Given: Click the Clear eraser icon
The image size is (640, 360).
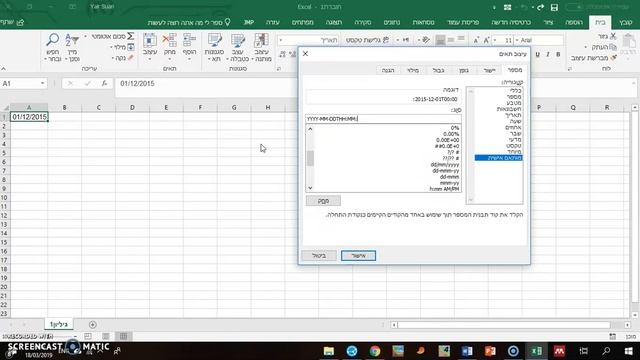Looking at the screenshot, I should point(131,58).
